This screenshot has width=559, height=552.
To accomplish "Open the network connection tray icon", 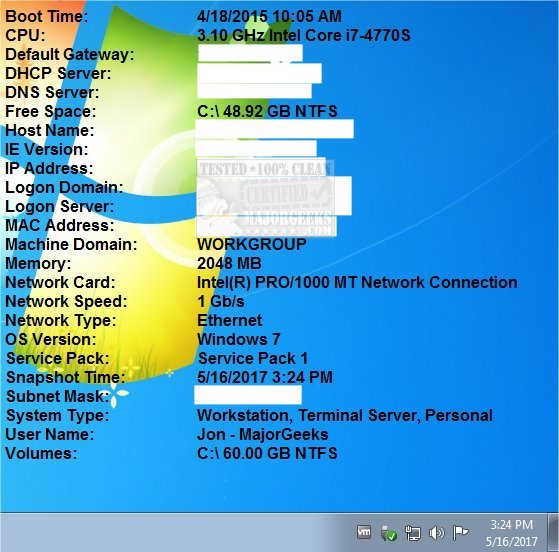I will [x=413, y=533].
